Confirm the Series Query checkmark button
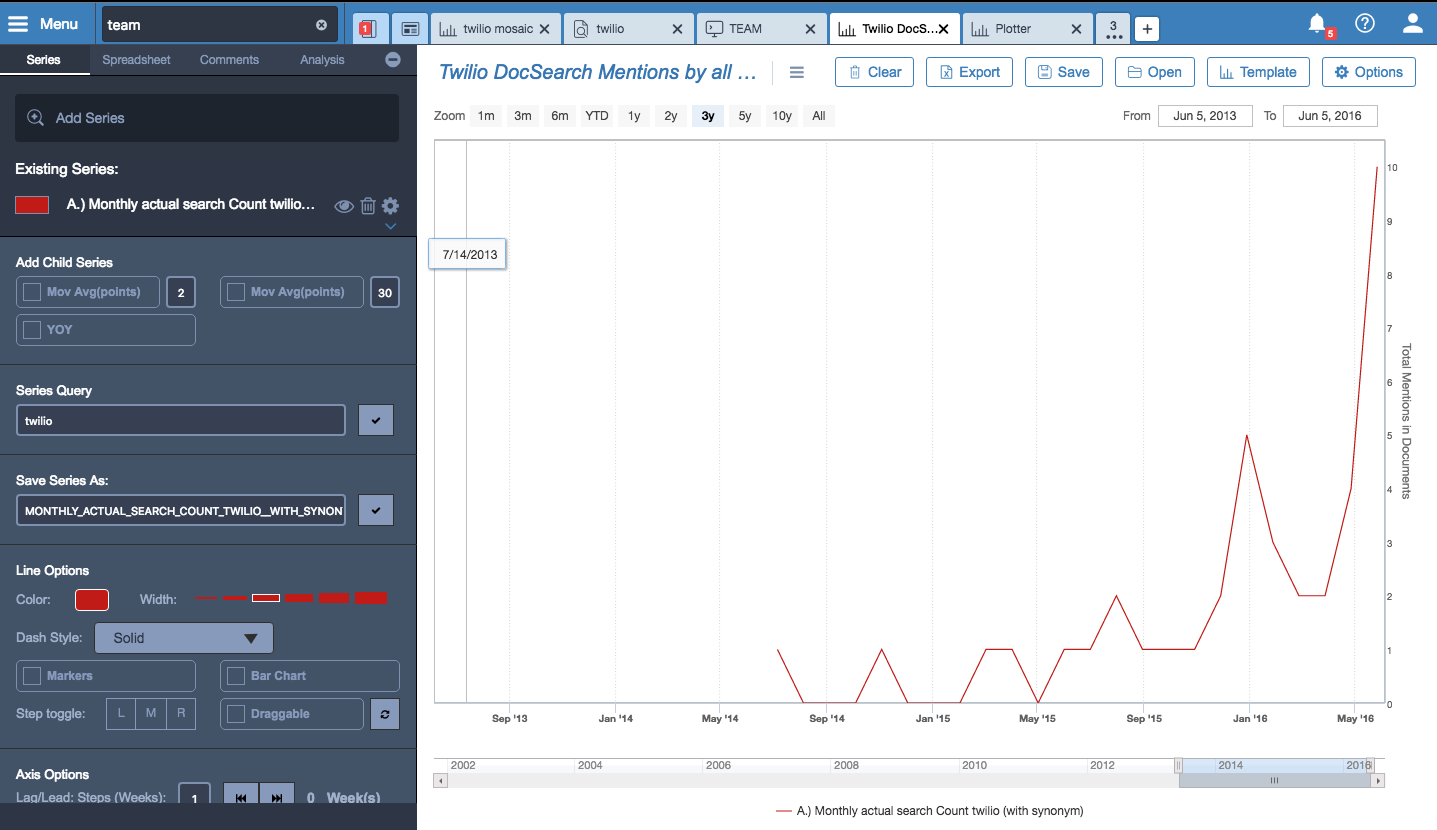 point(376,421)
